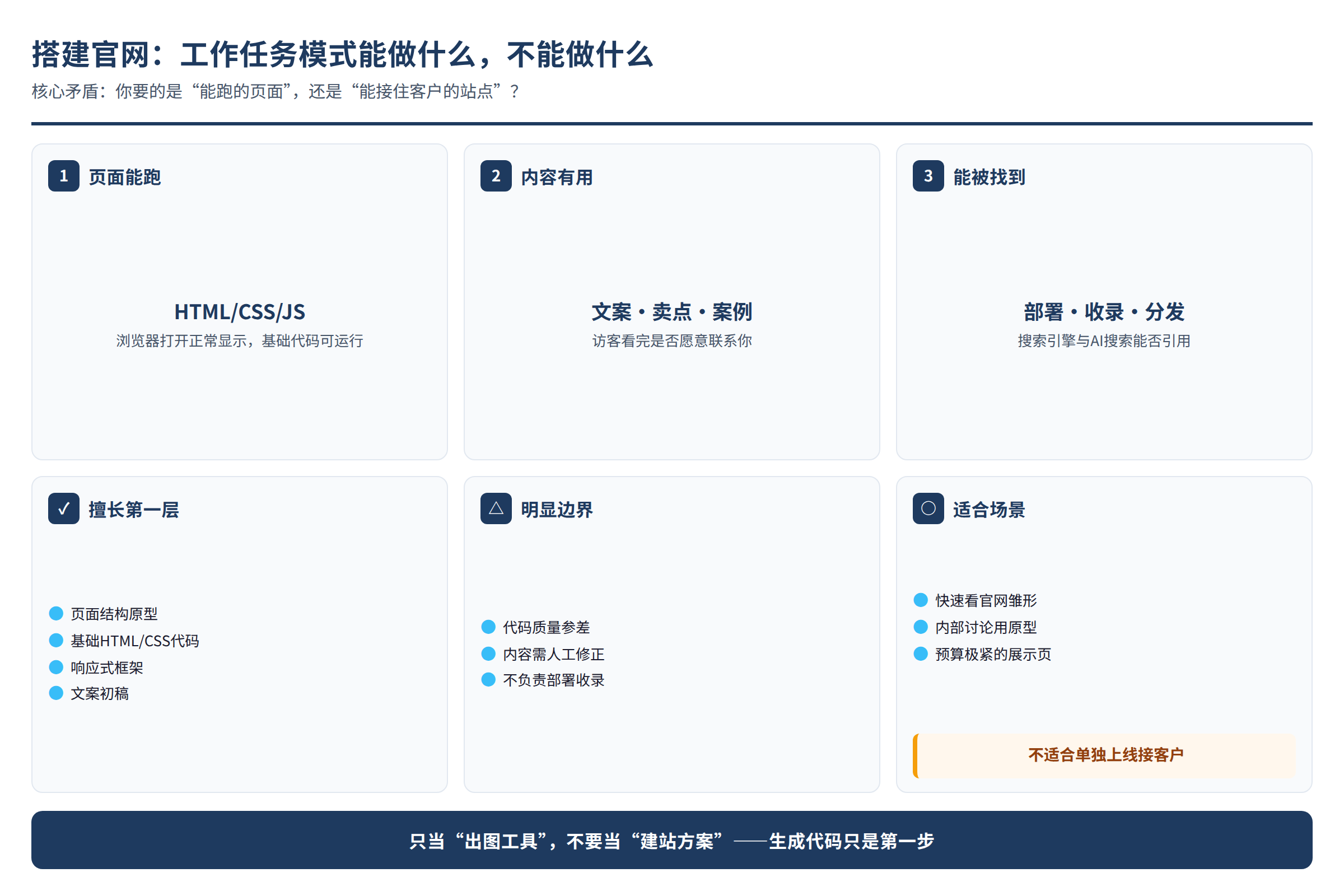Click the list item 不负责部署收录
This screenshot has height=896, width=1344.
554,680
